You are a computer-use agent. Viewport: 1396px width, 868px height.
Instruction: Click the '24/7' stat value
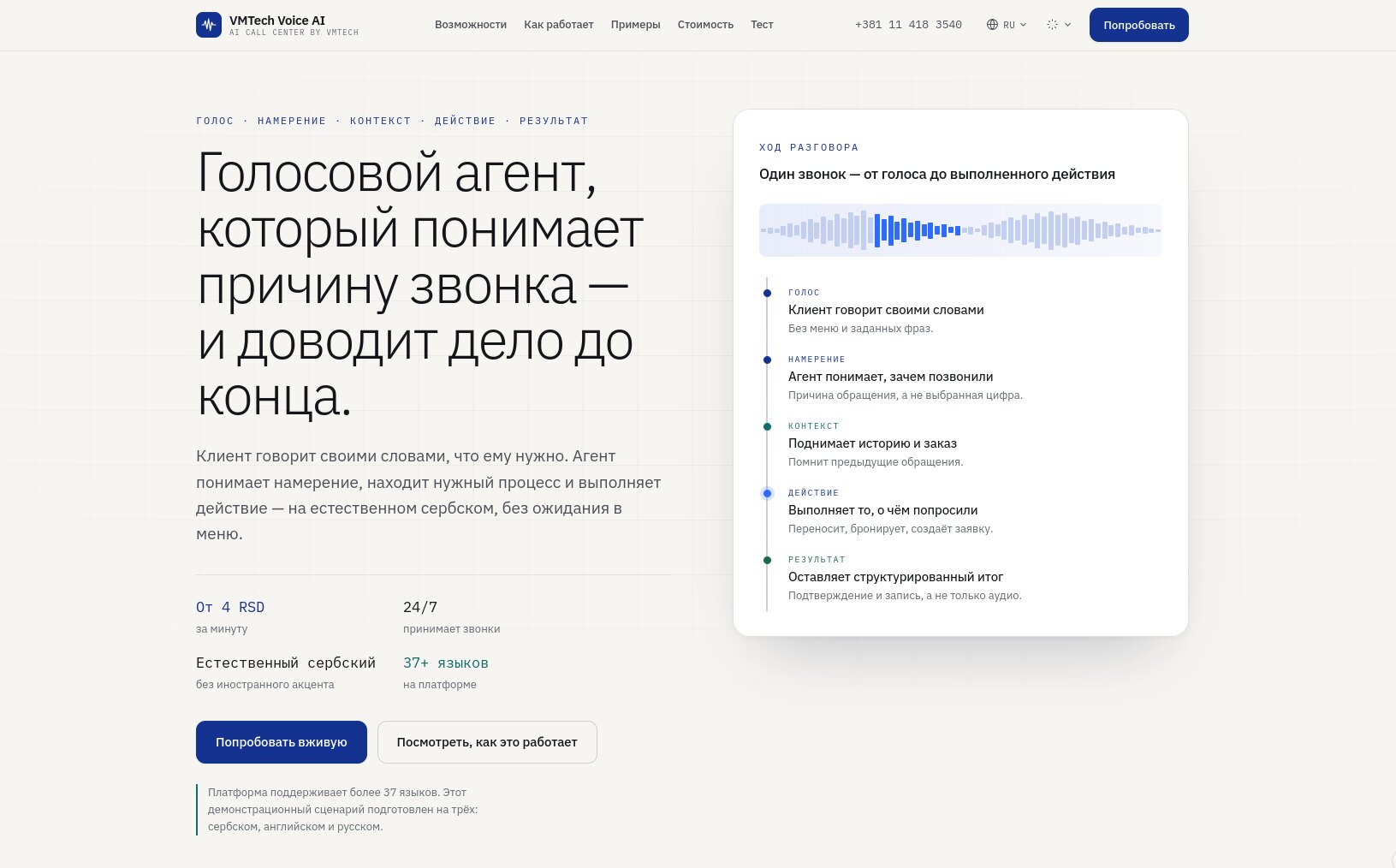(x=420, y=607)
